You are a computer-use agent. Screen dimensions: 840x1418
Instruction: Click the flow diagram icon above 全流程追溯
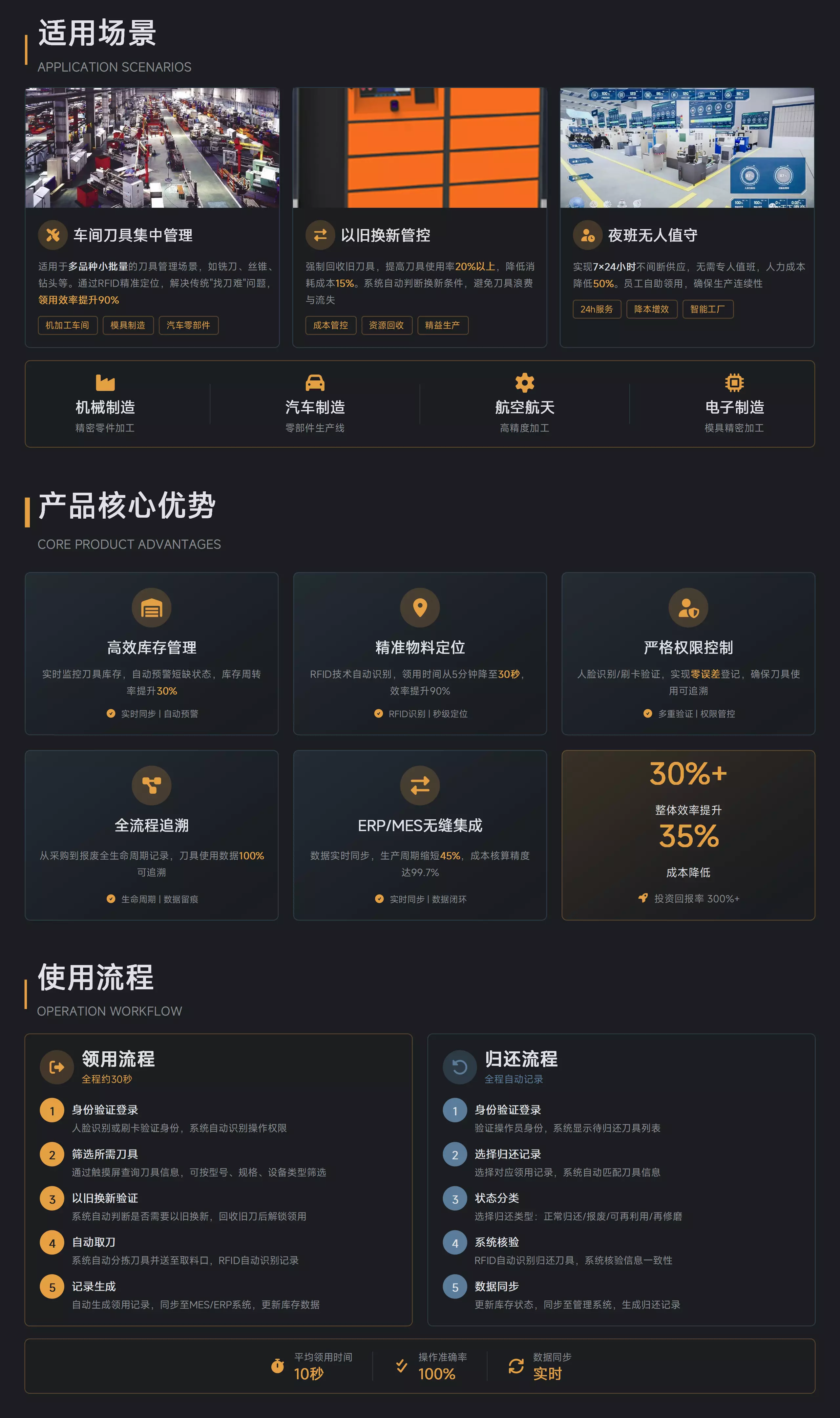point(152,786)
